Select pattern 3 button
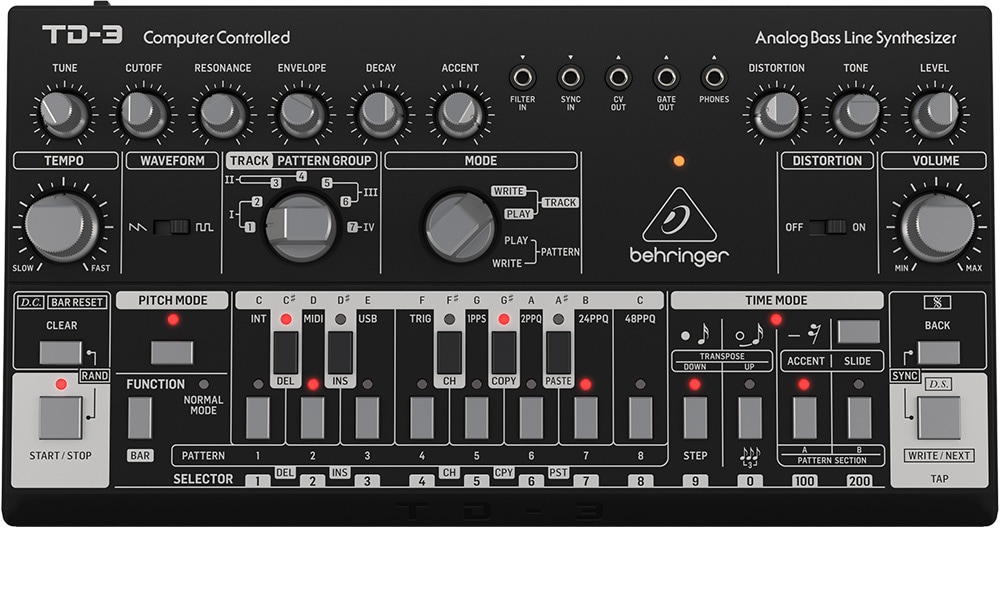Image resolution: width=1000 pixels, height=611 pixels. click(367, 418)
